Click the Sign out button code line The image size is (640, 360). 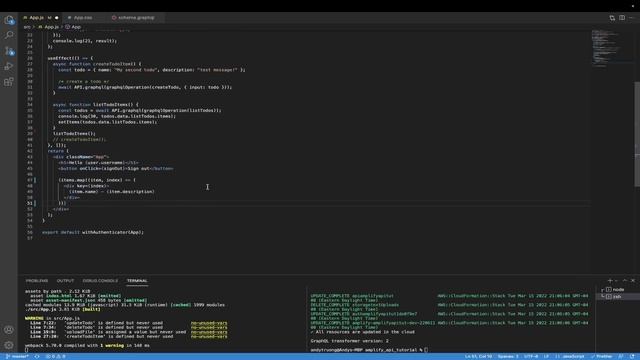(116, 169)
